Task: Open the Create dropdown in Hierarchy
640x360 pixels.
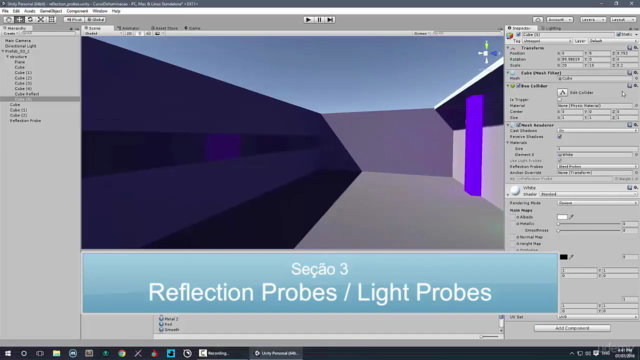Action: coord(10,33)
